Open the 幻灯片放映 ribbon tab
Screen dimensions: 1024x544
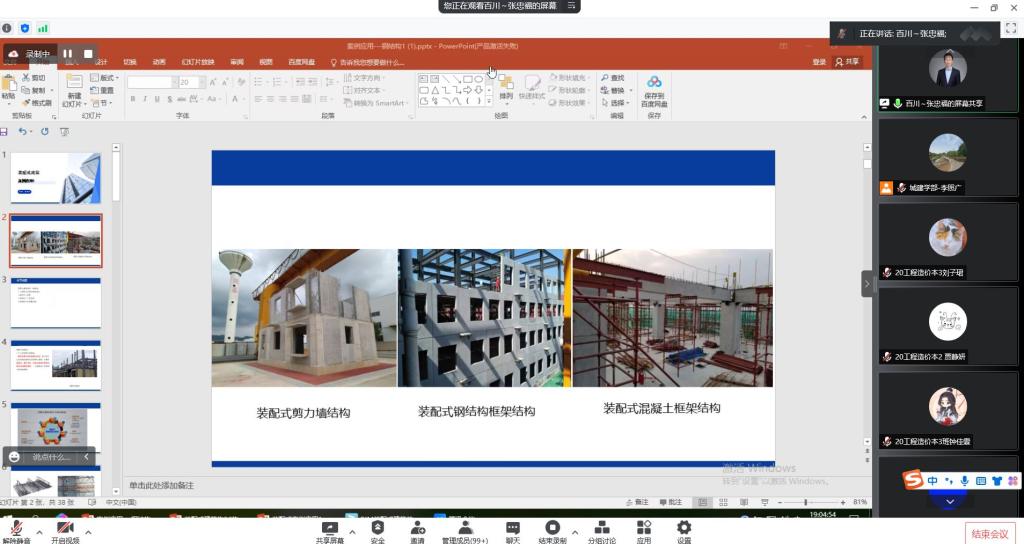[198, 62]
